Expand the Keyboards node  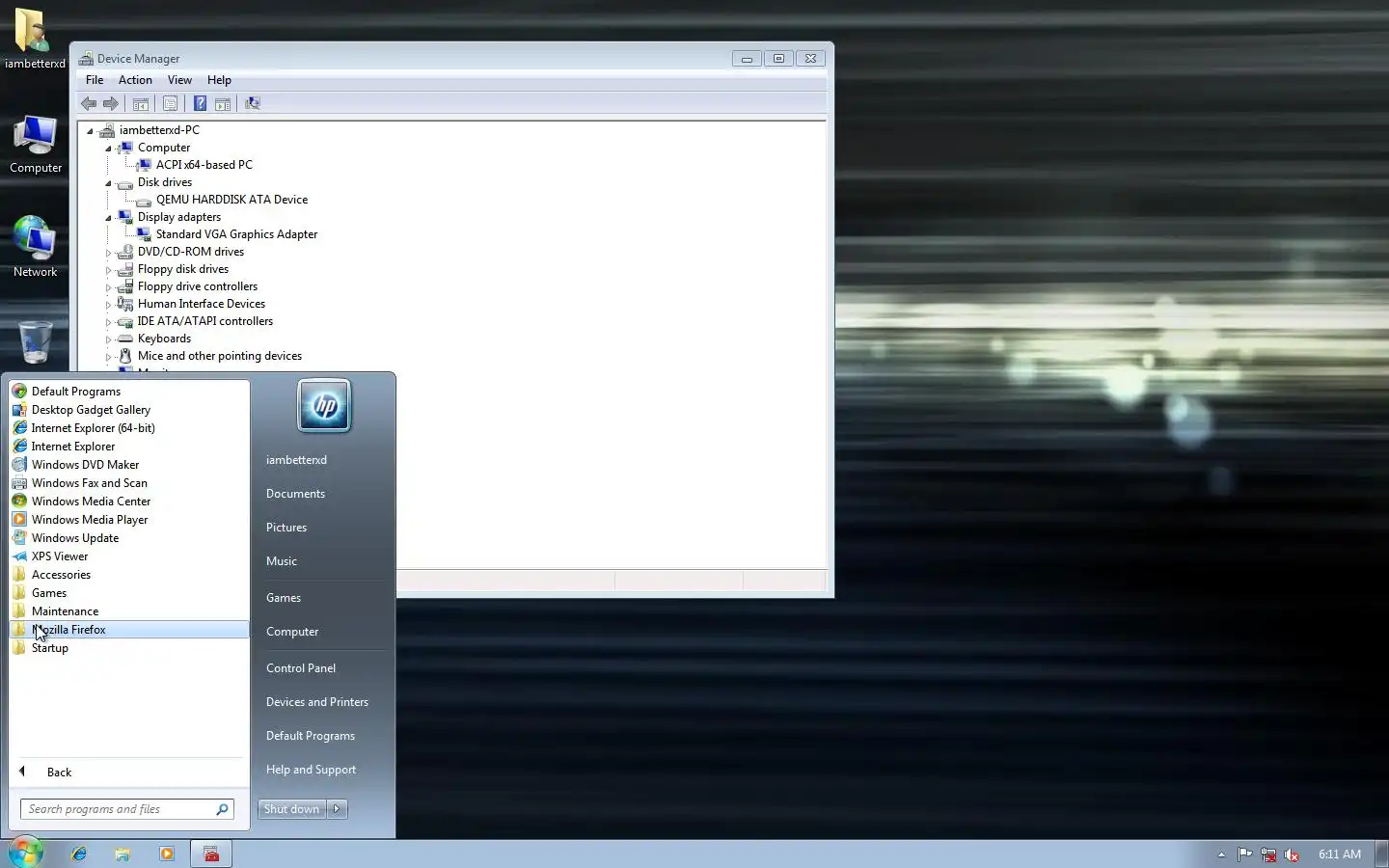click(x=108, y=339)
